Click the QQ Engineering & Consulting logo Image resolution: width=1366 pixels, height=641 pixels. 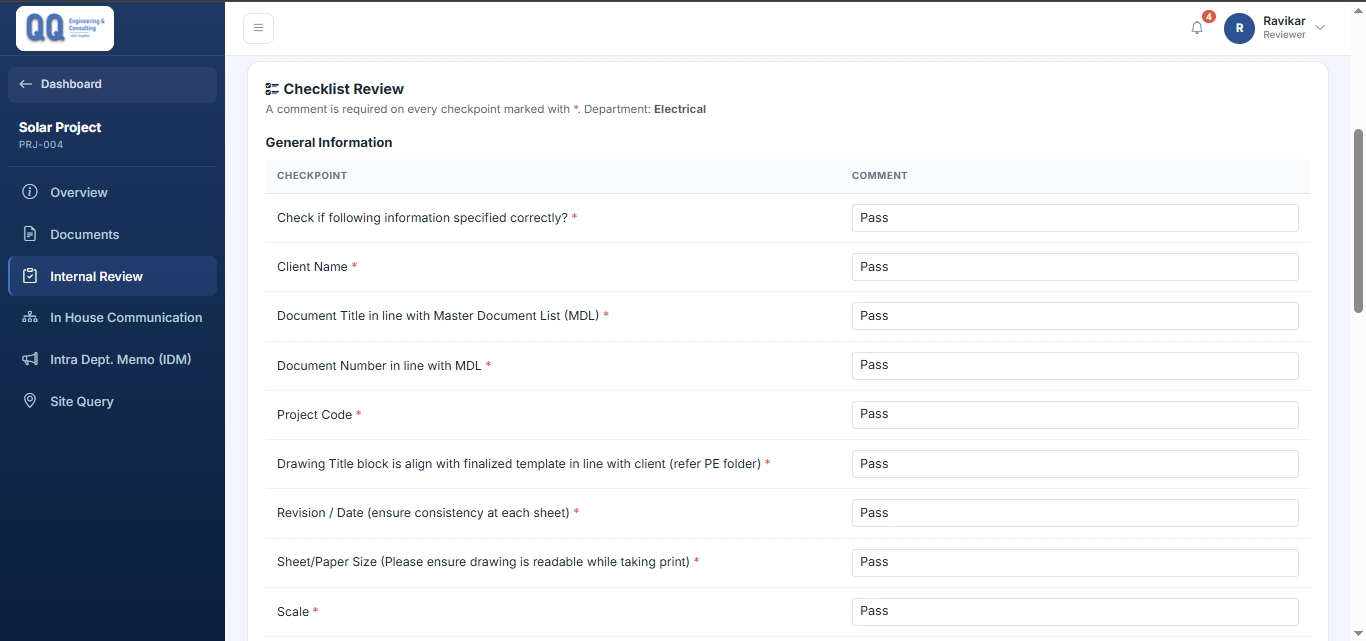coord(65,28)
